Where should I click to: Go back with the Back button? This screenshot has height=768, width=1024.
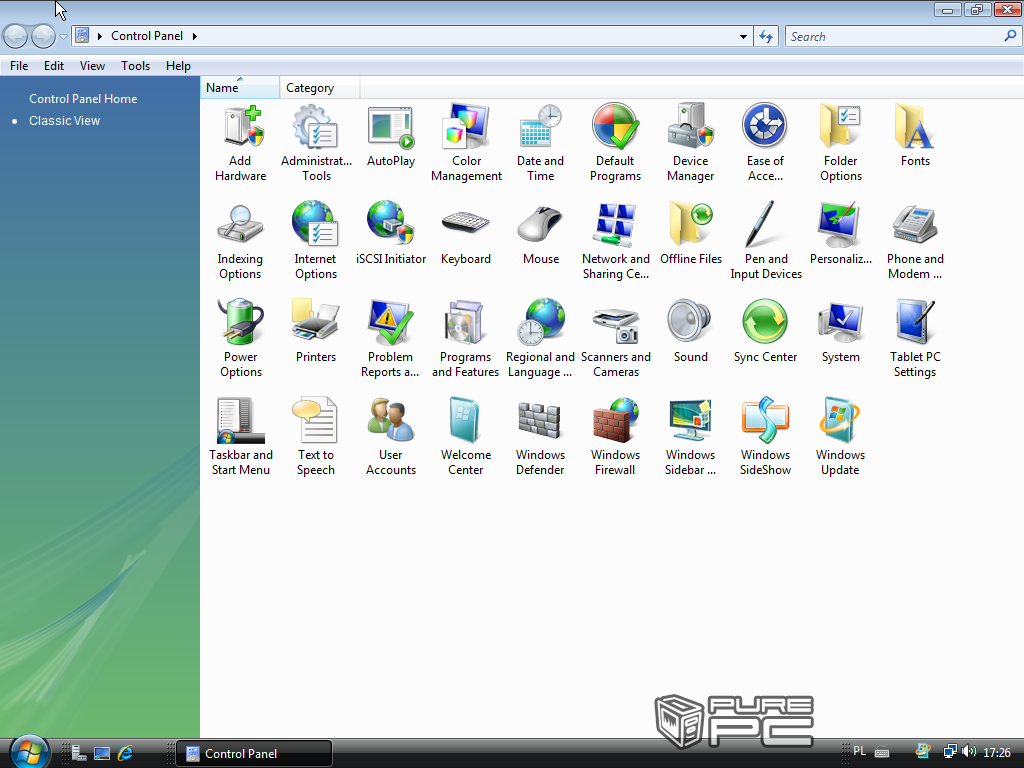pyautogui.click(x=16, y=36)
